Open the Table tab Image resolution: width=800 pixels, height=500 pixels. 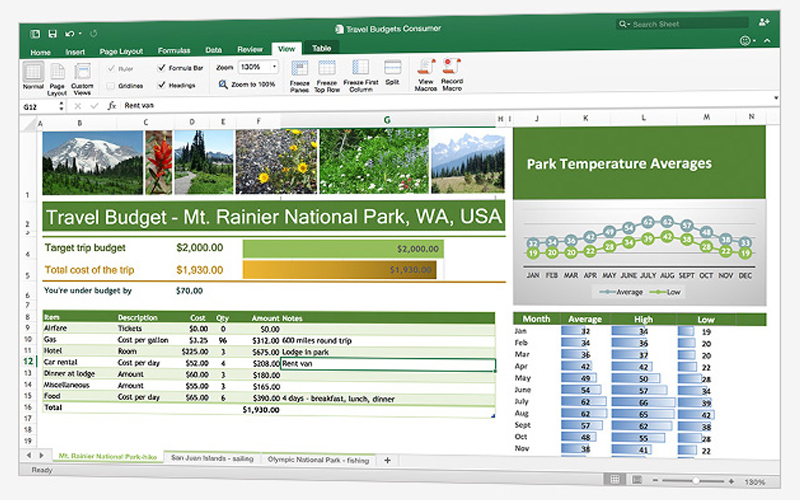click(321, 48)
